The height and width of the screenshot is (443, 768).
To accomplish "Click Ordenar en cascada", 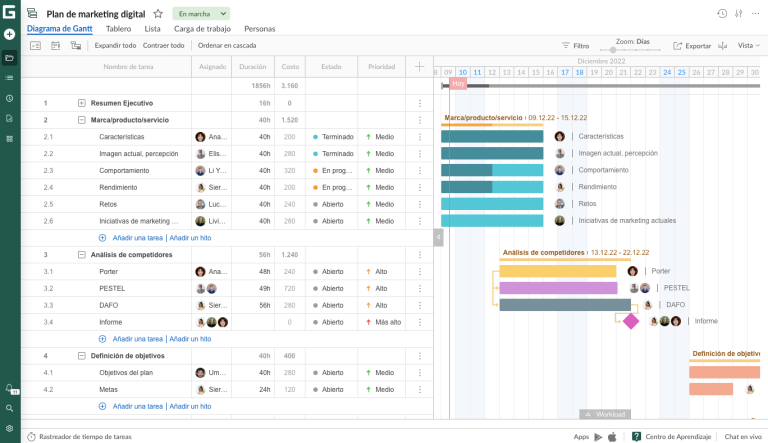I will [227, 46].
